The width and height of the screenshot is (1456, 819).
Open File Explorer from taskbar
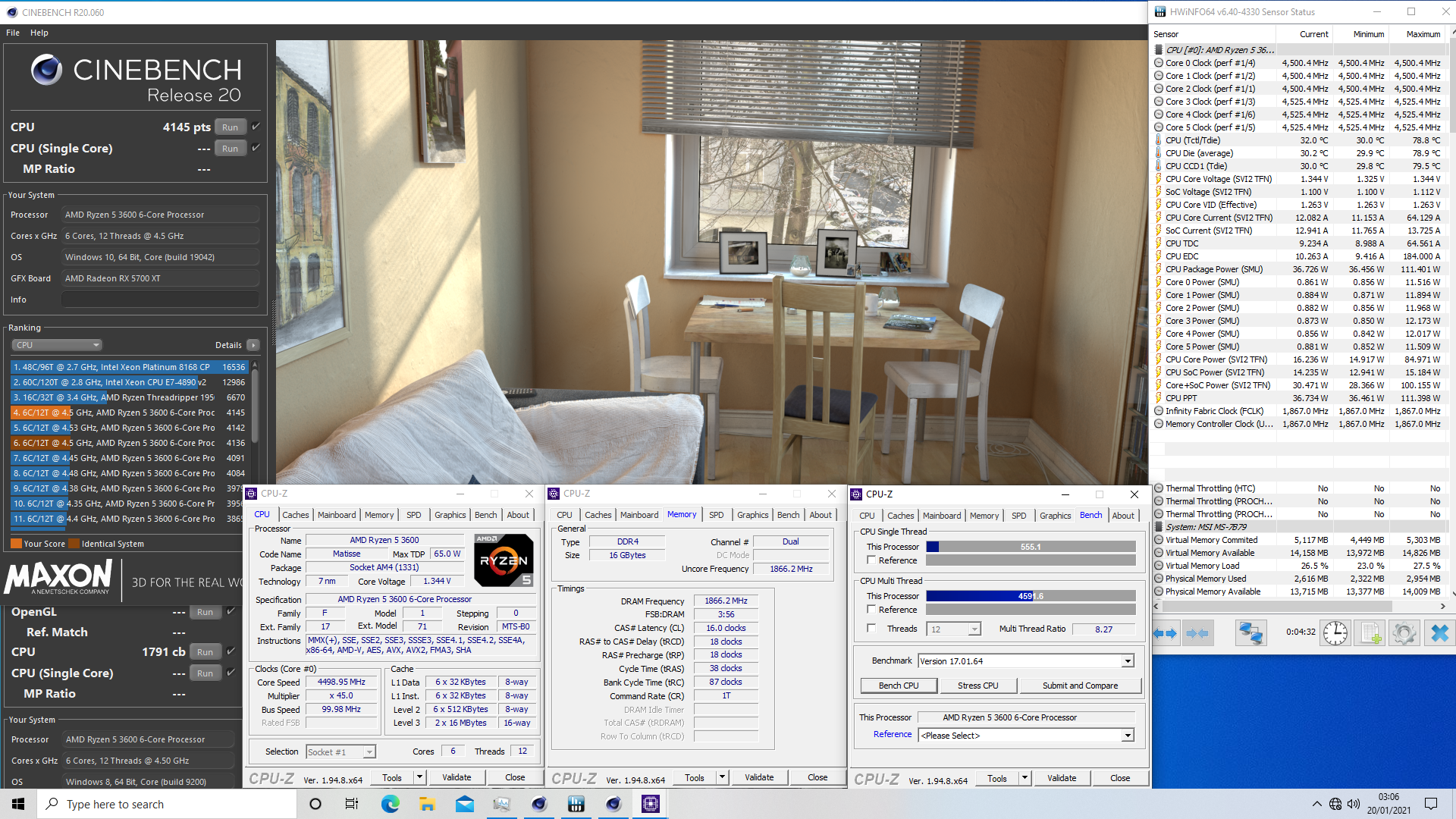pos(427,804)
